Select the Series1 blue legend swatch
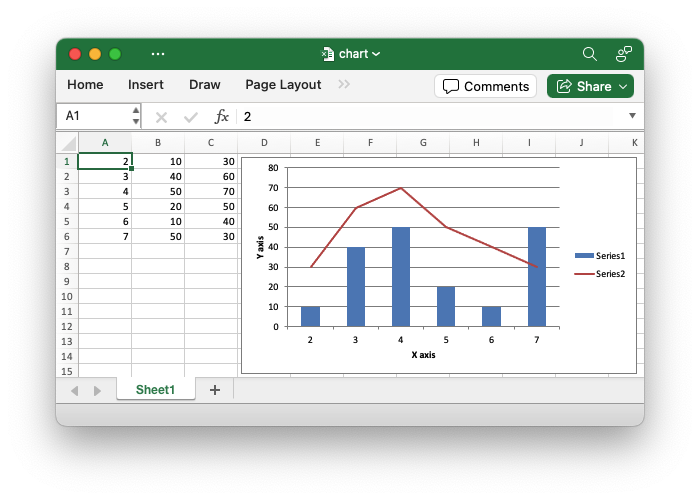 [584, 256]
